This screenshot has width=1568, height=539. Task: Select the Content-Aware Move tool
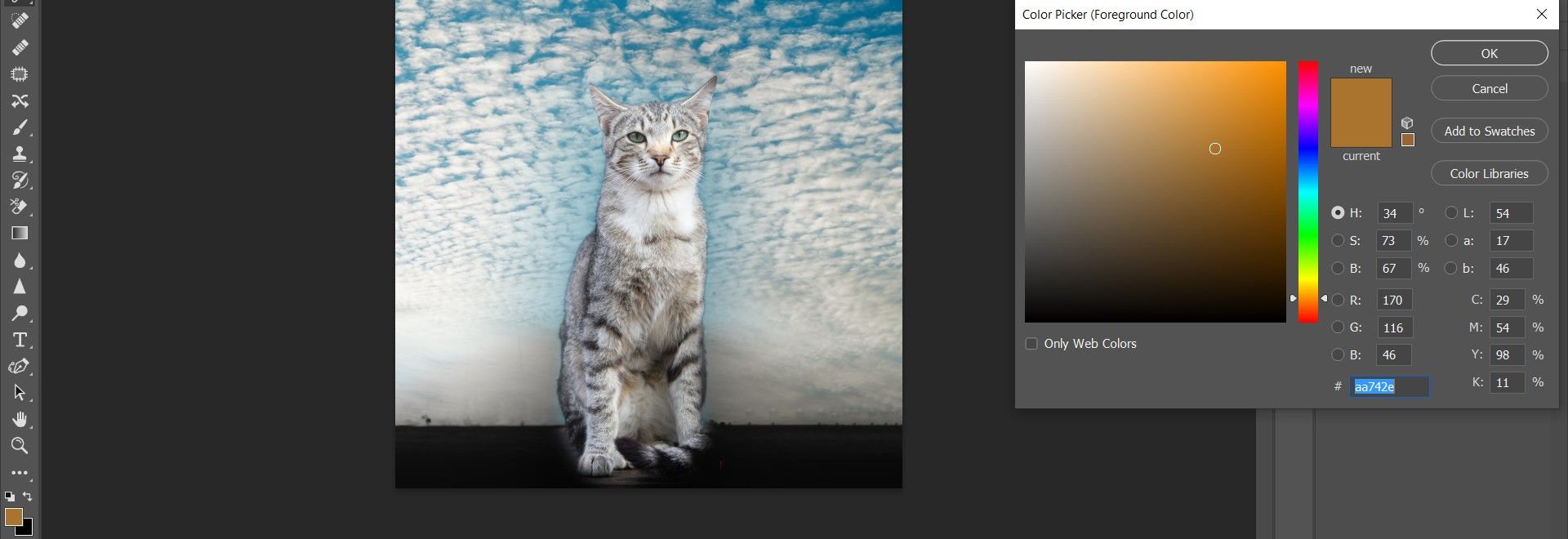(20, 100)
